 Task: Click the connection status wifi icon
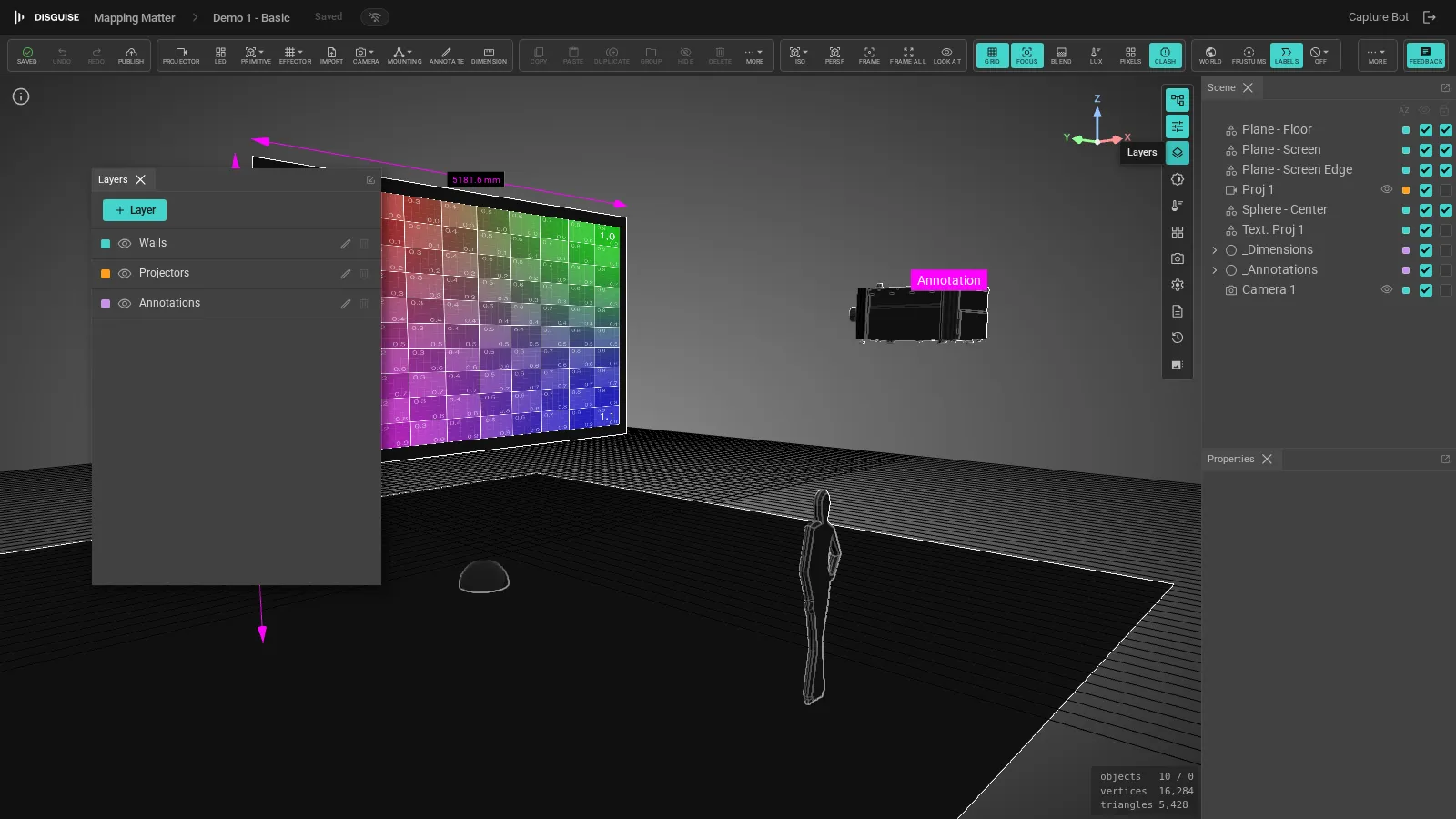pyautogui.click(x=375, y=17)
